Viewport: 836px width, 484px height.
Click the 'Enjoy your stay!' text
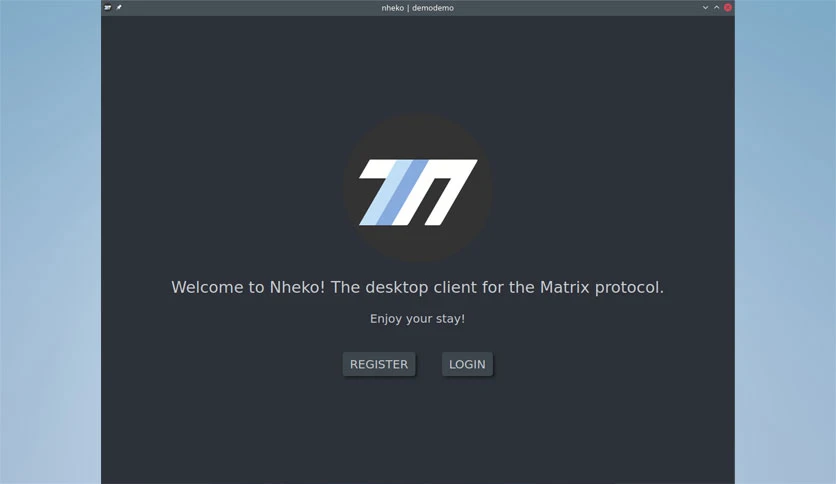coord(417,319)
